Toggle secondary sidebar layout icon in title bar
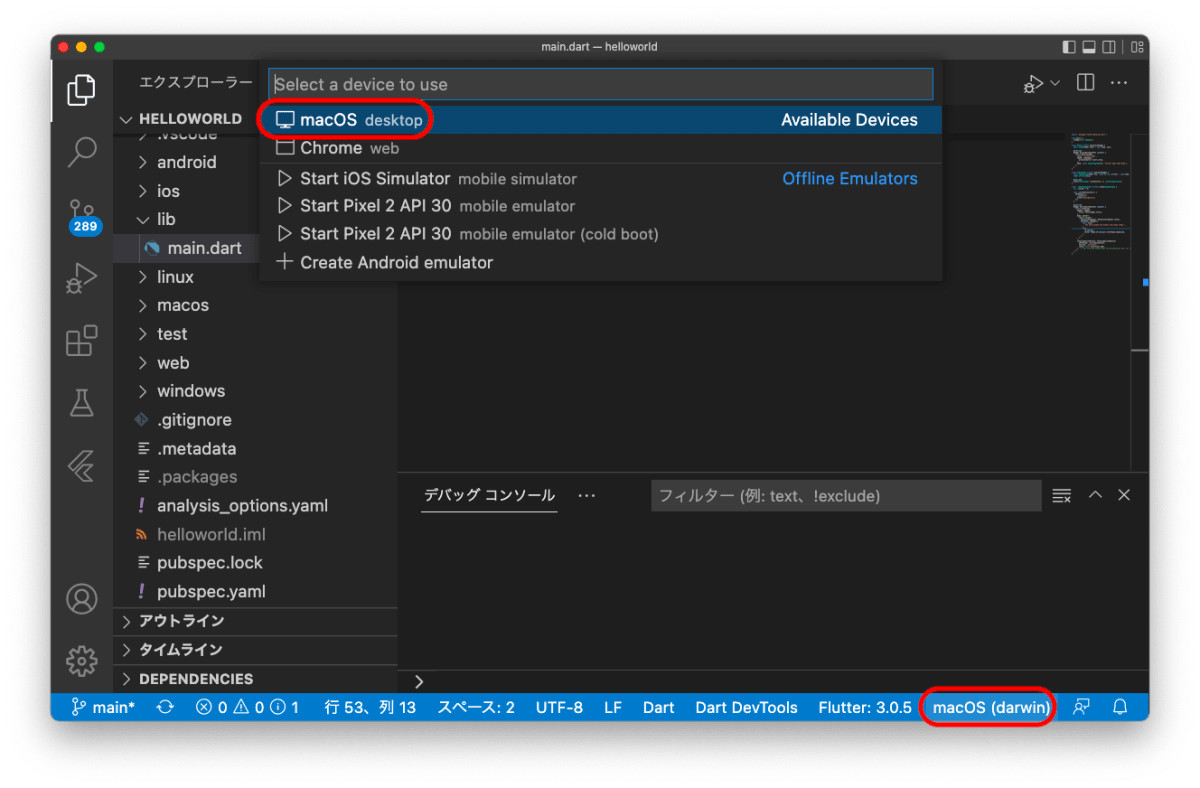1200x788 pixels. click(1109, 47)
